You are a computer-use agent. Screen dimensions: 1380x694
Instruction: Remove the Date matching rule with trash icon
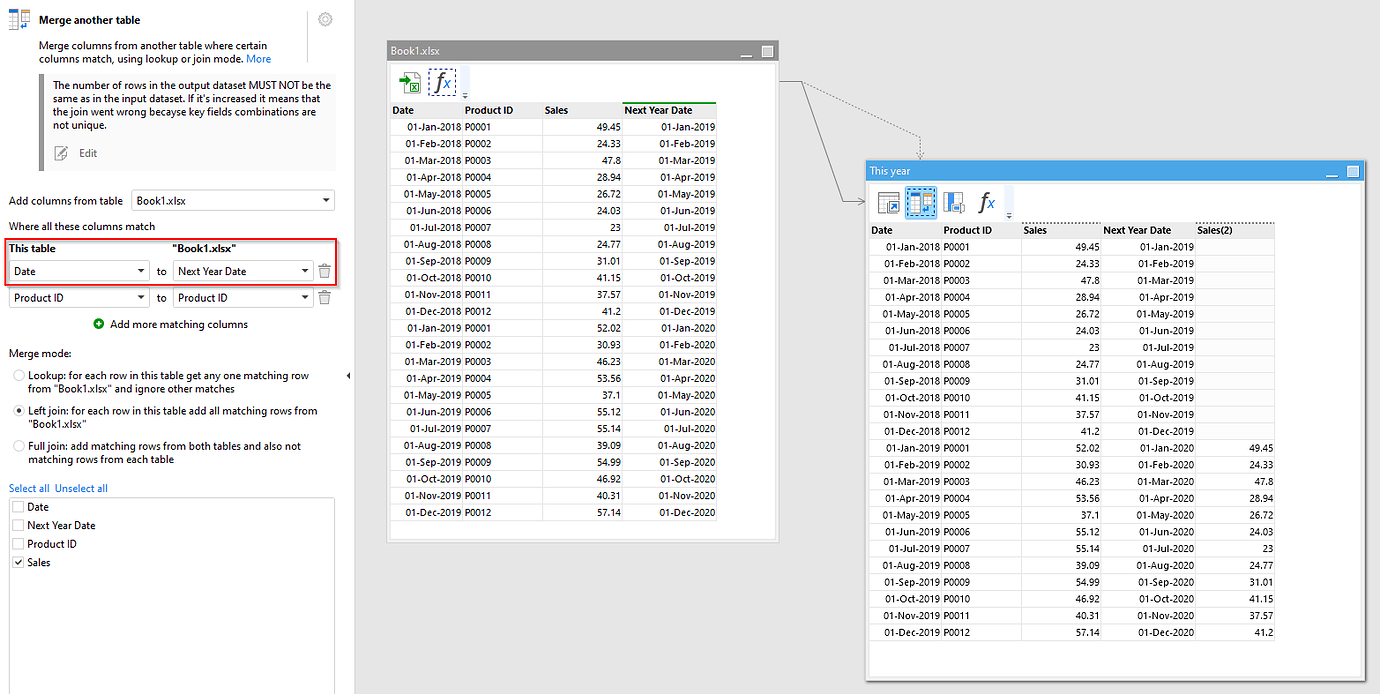point(324,269)
